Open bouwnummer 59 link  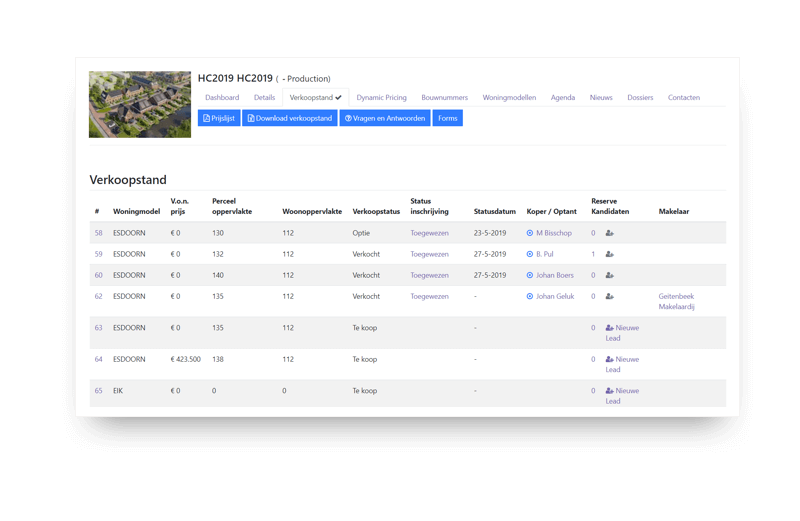coord(98,254)
